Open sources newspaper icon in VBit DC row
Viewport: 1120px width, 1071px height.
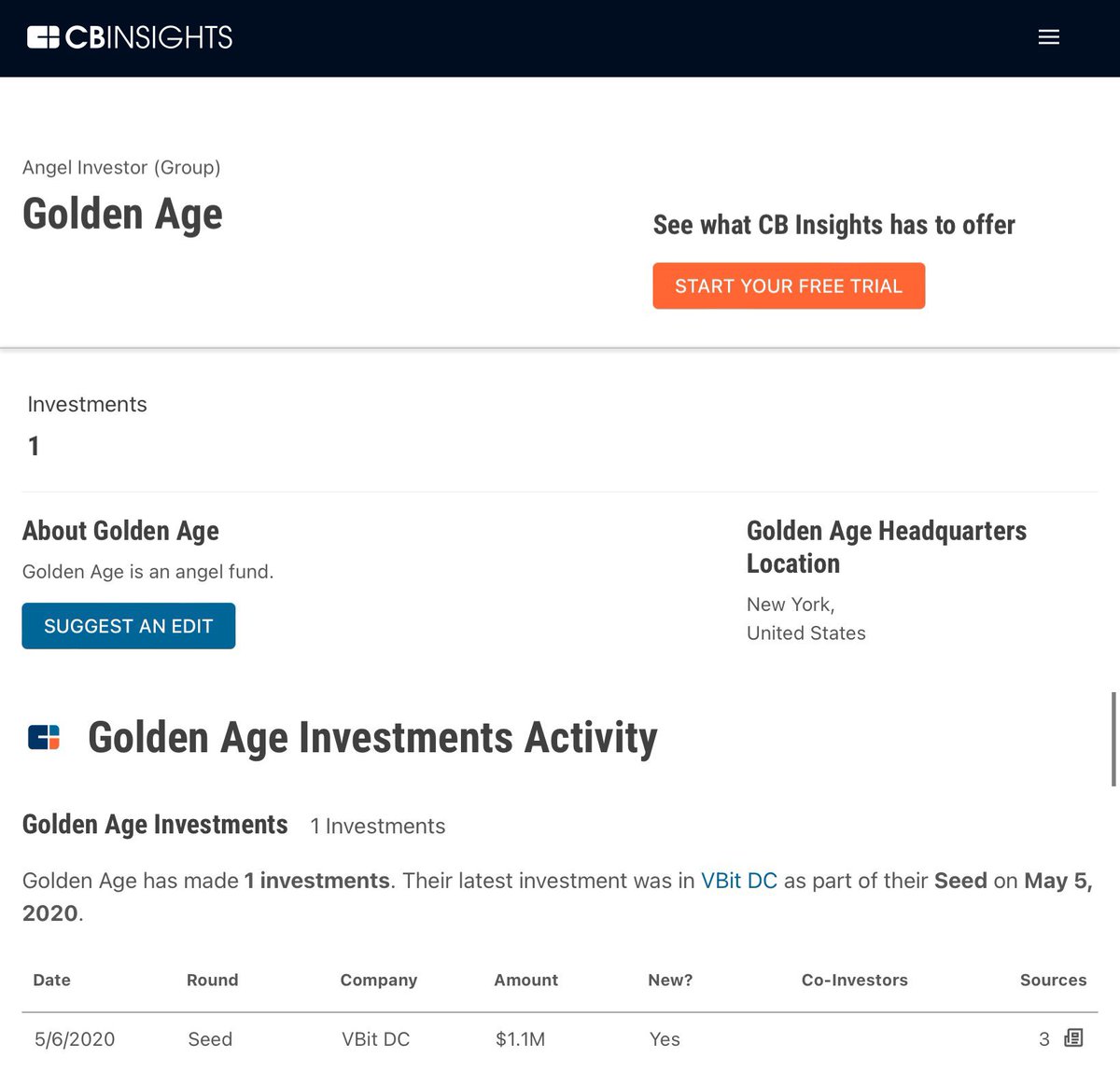tap(1074, 1037)
